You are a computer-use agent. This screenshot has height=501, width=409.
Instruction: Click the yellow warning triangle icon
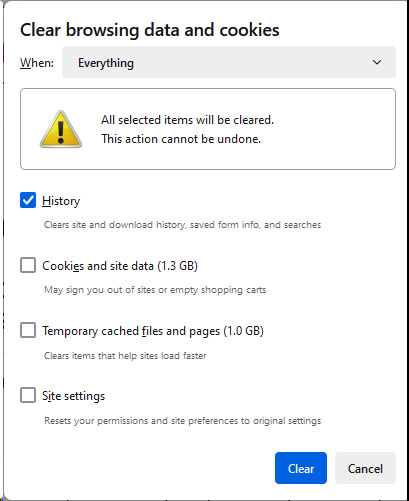click(61, 129)
